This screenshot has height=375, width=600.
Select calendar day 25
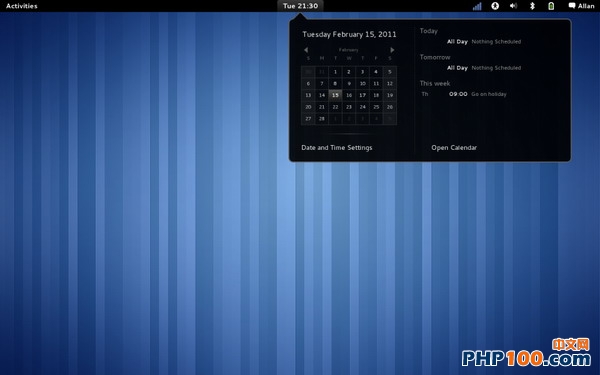(376, 107)
